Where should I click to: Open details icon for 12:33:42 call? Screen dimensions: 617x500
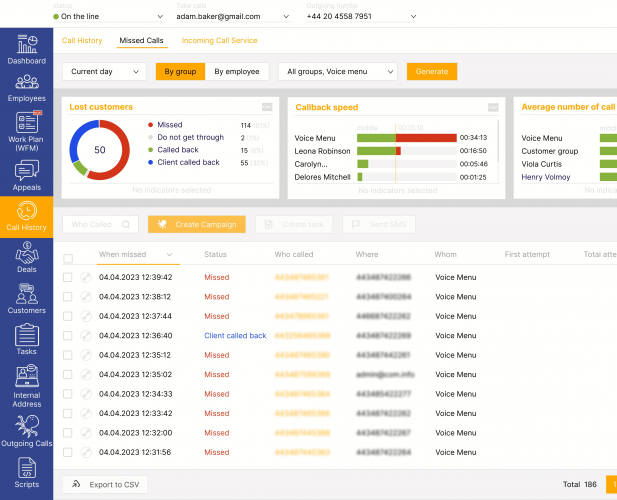click(86, 413)
